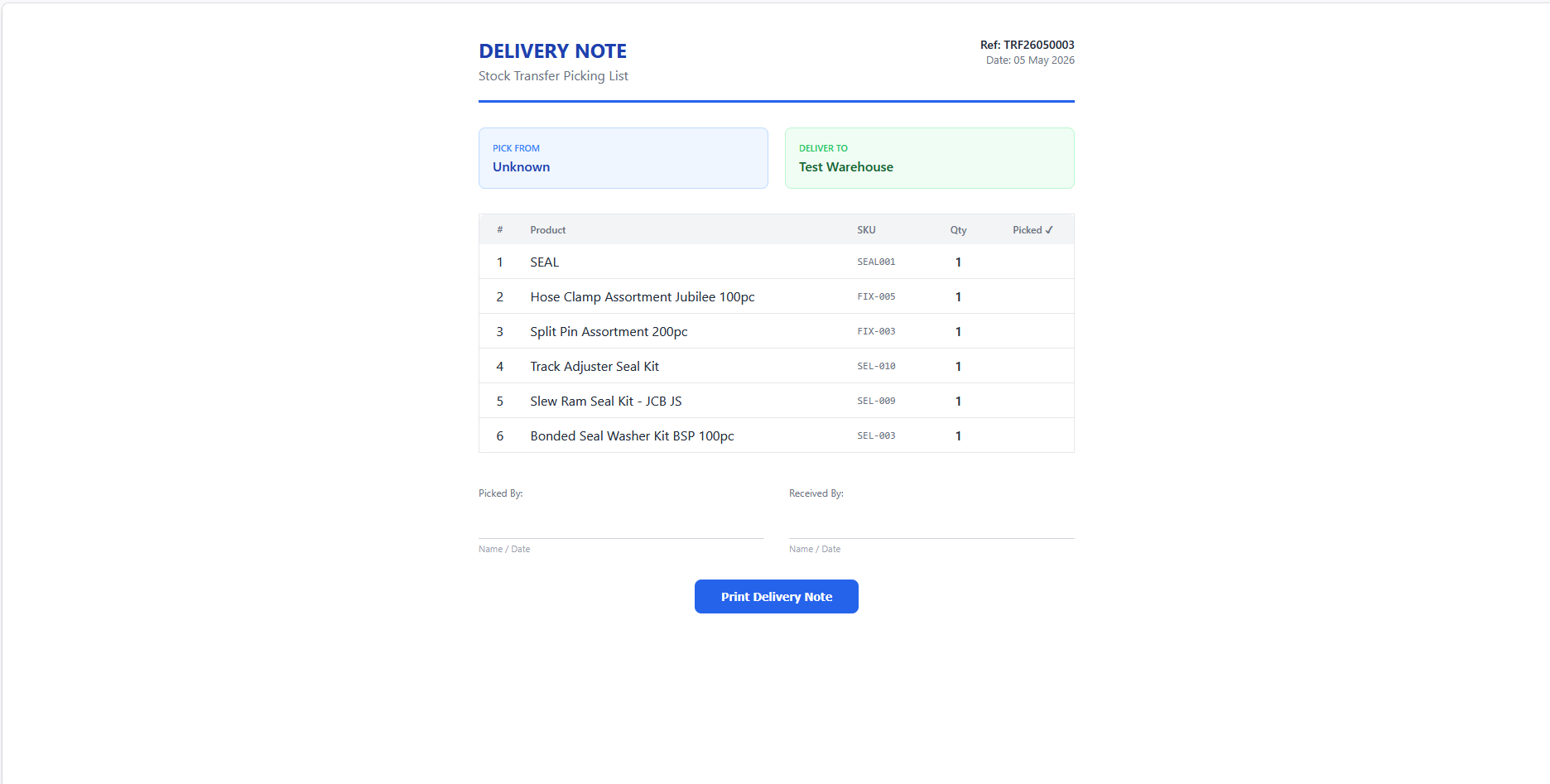
Task: Click the PICK FROM label
Action: [516, 148]
